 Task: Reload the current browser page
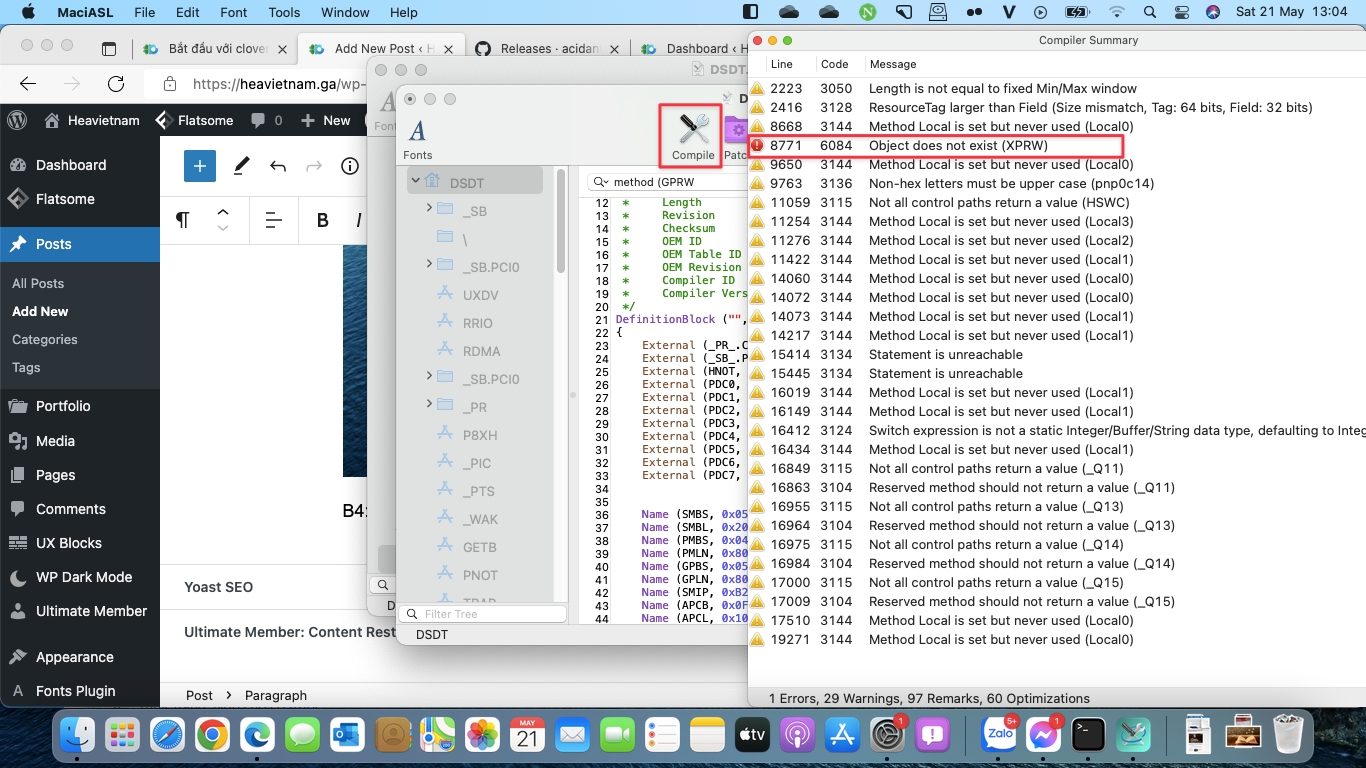[x=116, y=85]
